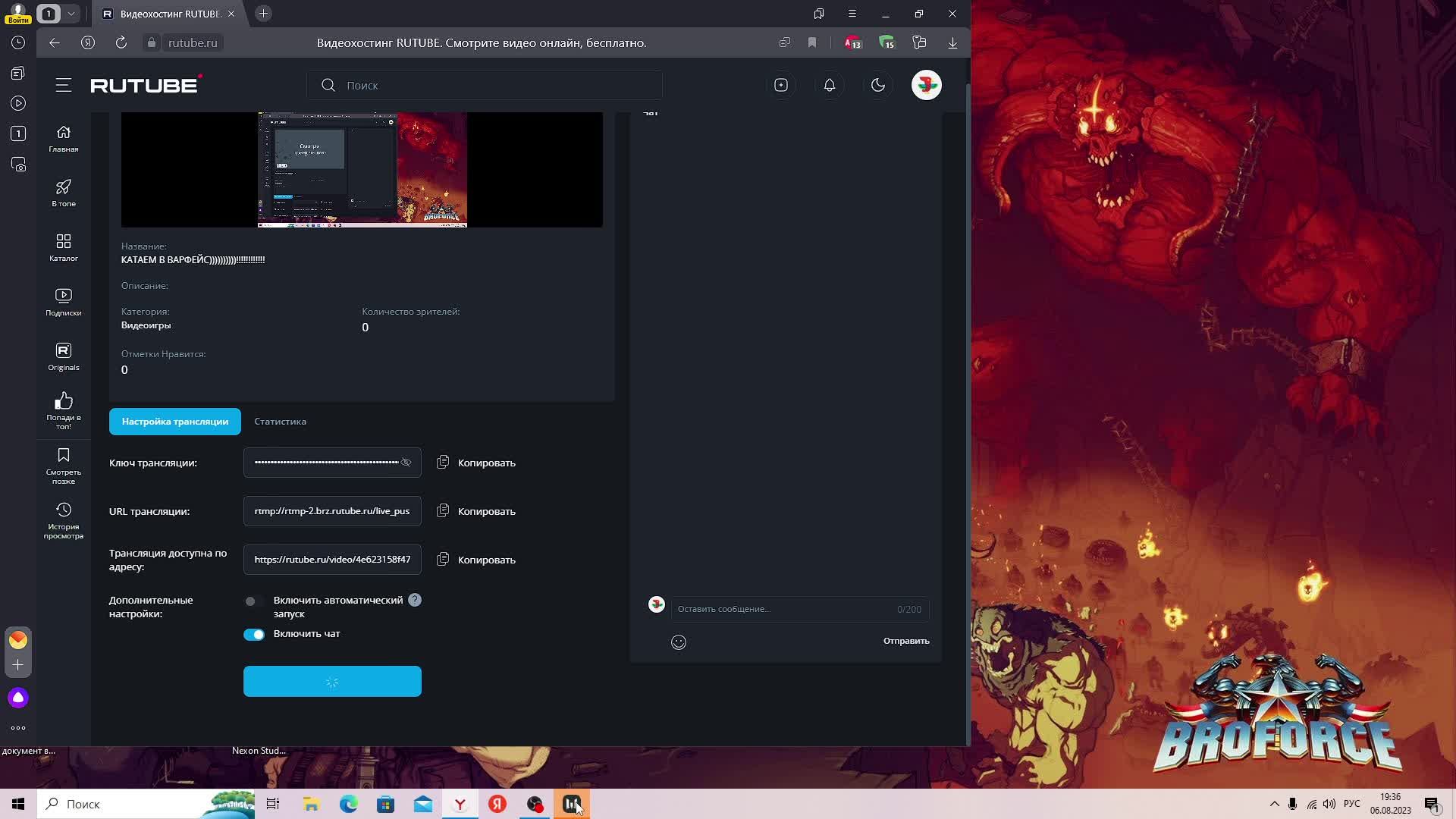Image resolution: width=1456 pixels, height=819 pixels.
Task: Open Попади в топ section
Action: (x=64, y=411)
